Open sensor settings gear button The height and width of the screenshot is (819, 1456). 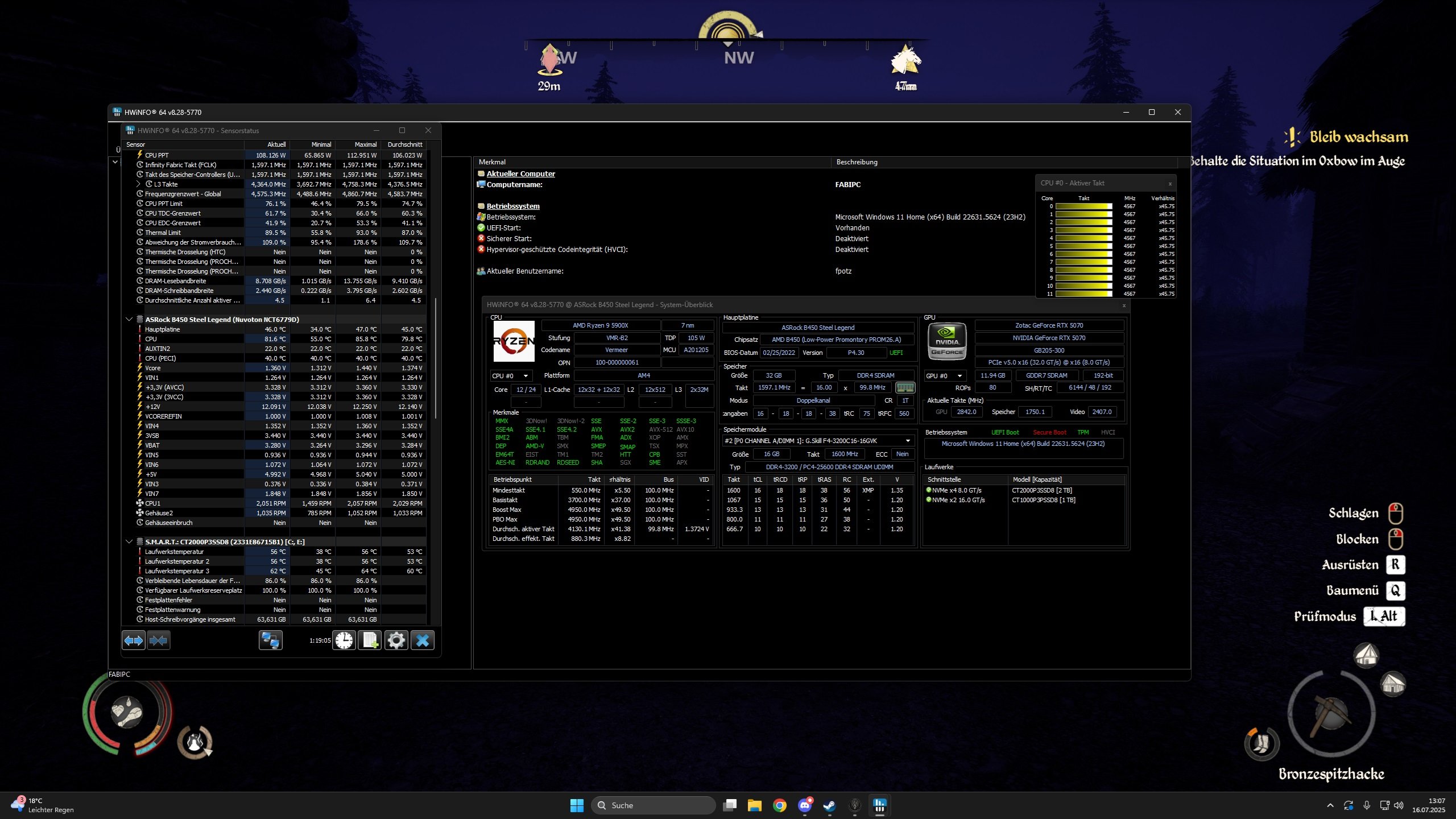tap(396, 640)
